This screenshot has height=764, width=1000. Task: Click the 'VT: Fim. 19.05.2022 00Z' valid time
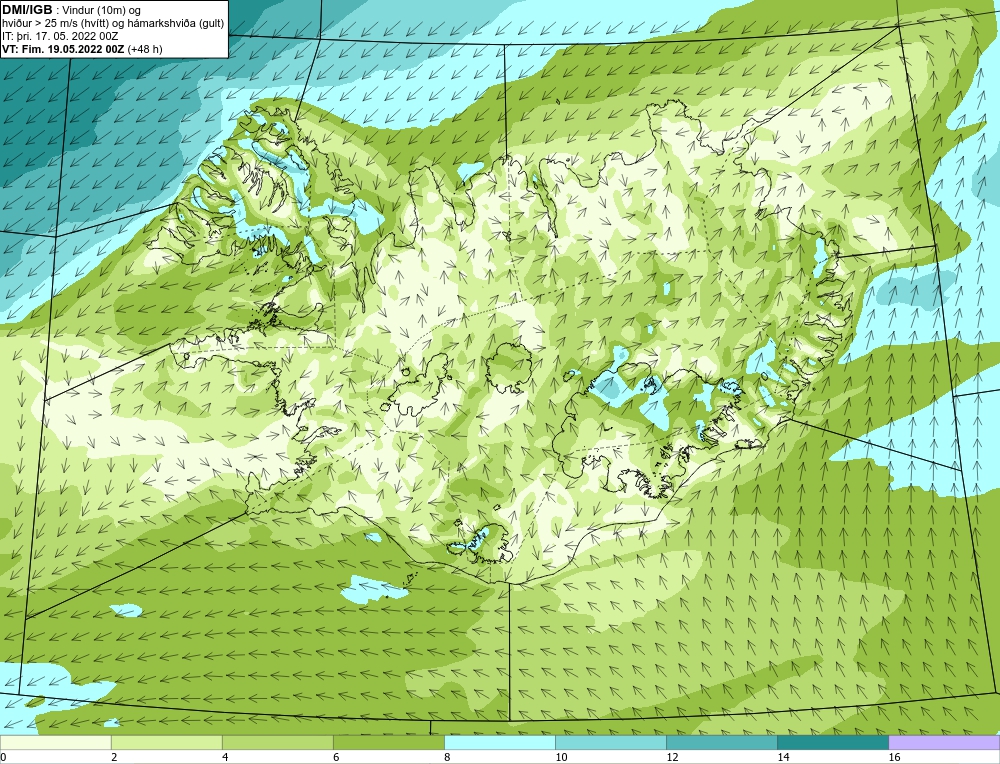(62, 49)
